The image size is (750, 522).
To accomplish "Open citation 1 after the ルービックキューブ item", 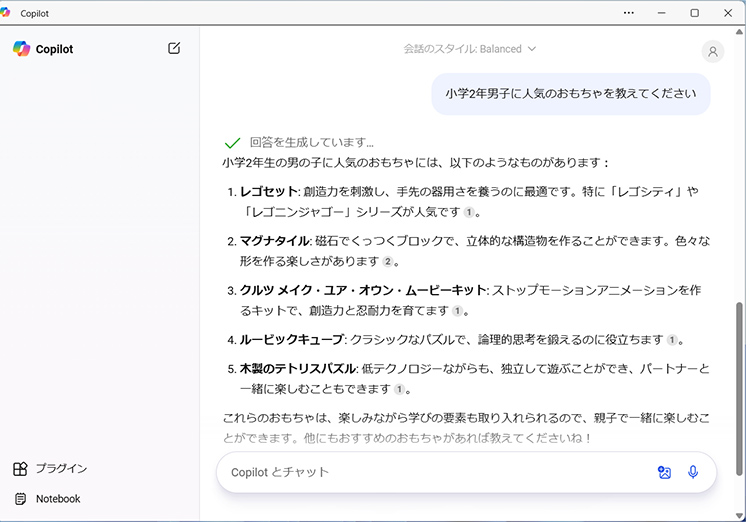I will tap(672, 340).
